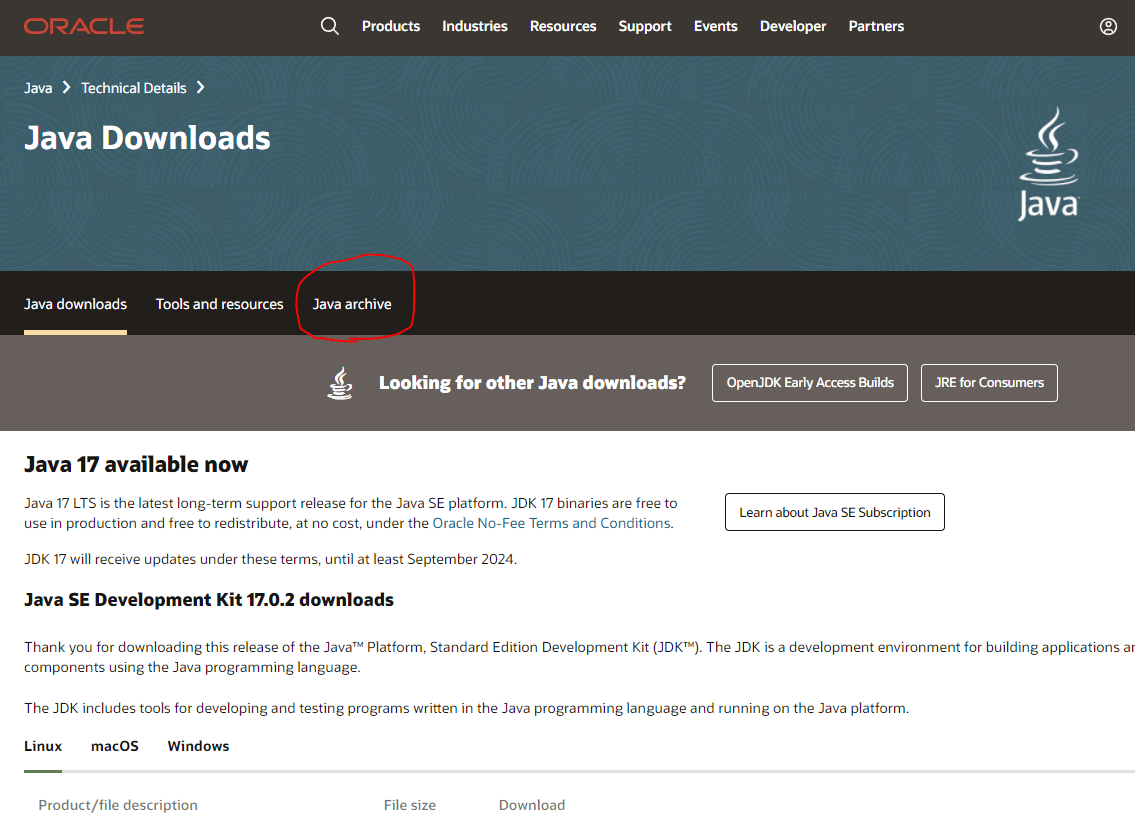1135x824 pixels.
Task: Go to Java breadcrumb link
Action: (38, 88)
